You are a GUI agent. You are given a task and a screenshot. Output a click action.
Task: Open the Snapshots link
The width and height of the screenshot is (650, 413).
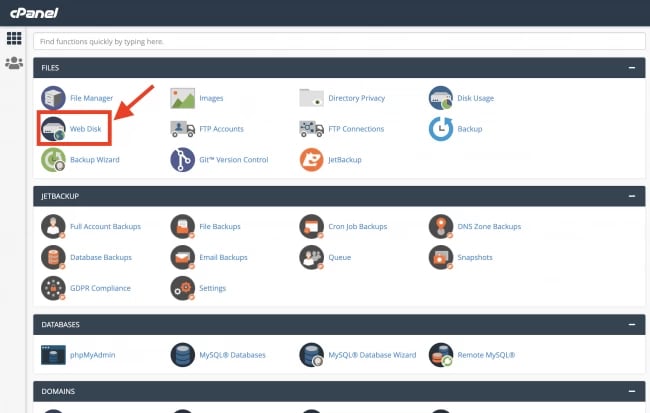(475, 257)
